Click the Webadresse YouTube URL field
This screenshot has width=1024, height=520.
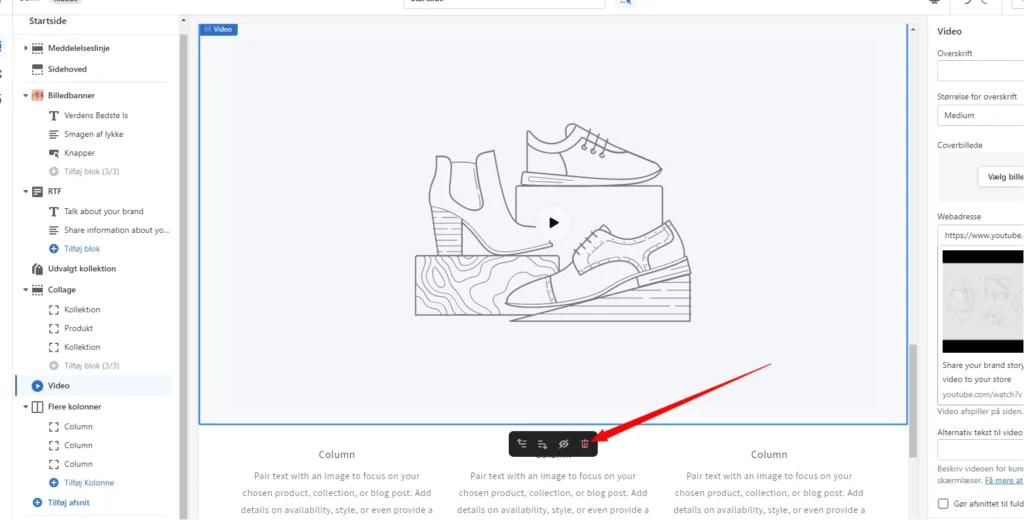(980, 235)
